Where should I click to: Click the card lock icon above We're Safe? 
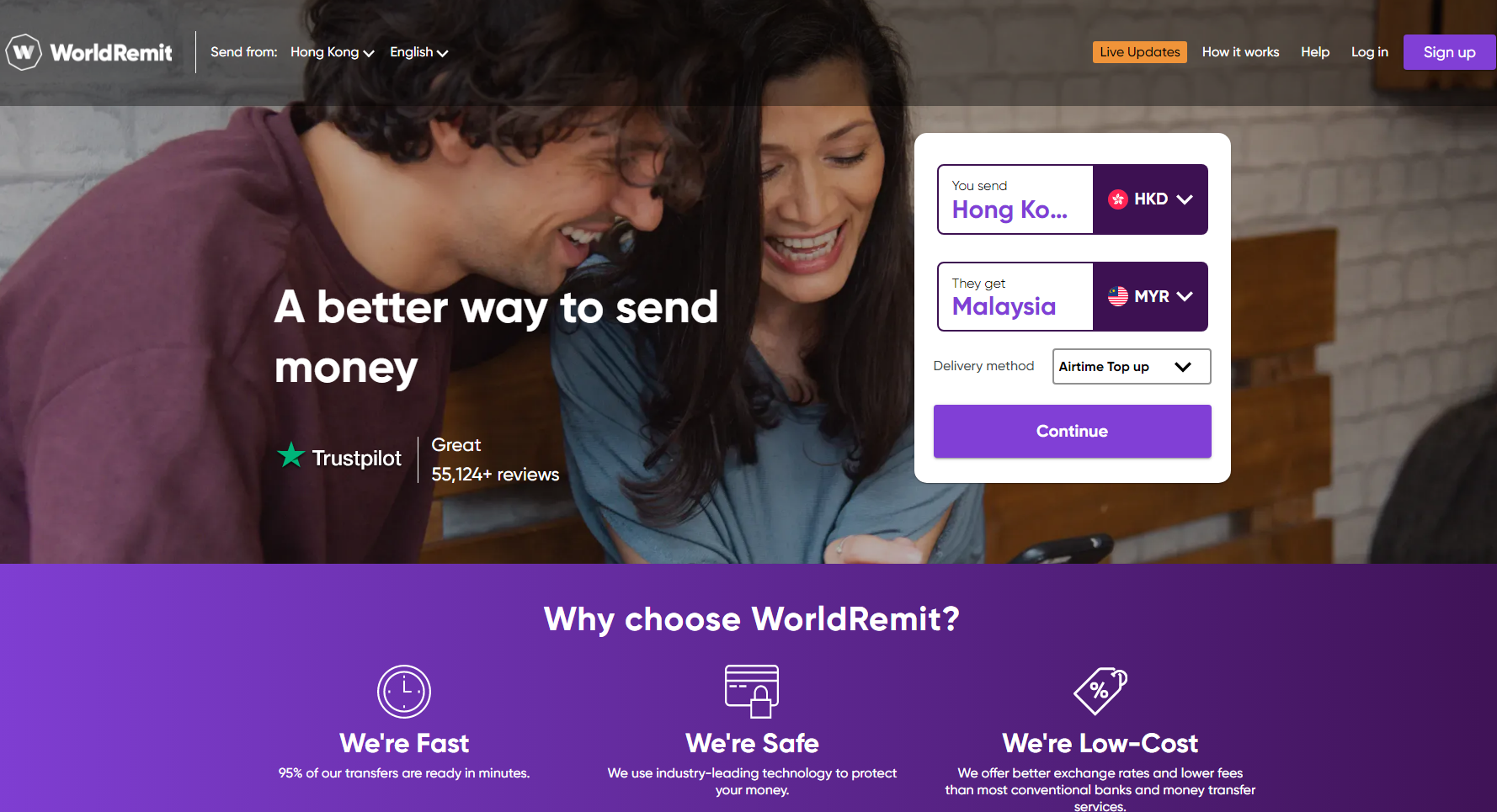point(752,691)
